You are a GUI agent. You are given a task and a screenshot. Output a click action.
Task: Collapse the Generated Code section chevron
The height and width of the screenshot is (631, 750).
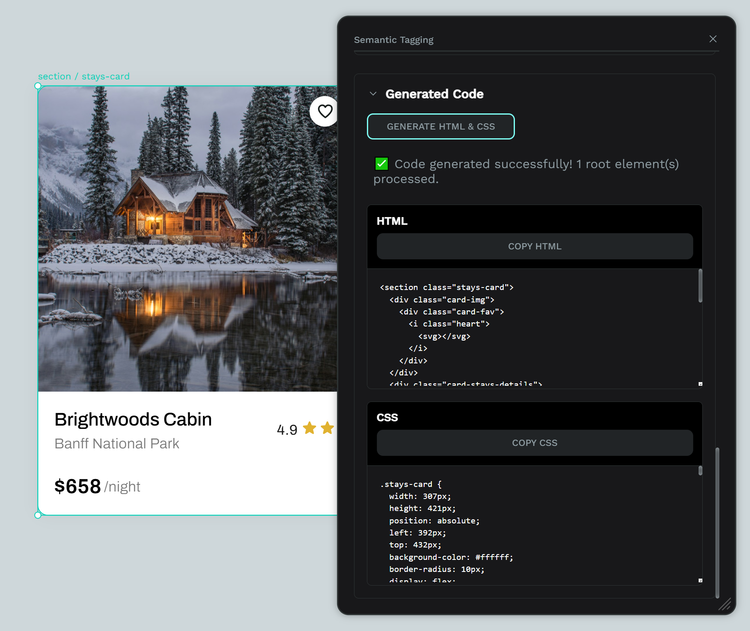(x=373, y=94)
